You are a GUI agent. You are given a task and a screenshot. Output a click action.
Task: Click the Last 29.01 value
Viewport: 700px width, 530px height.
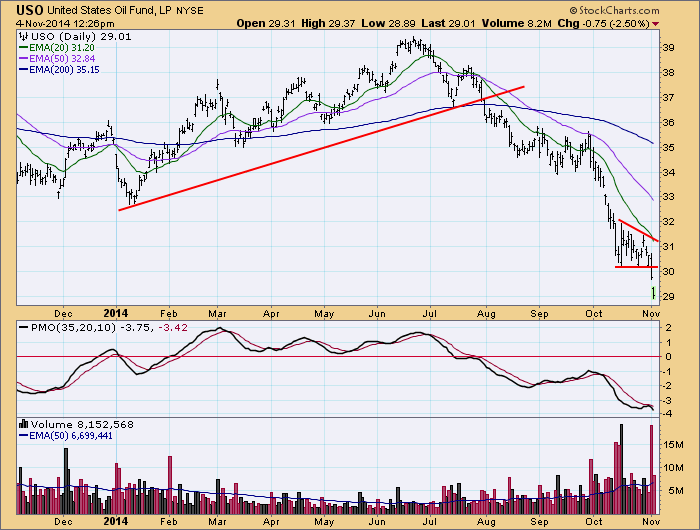[448, 23]
